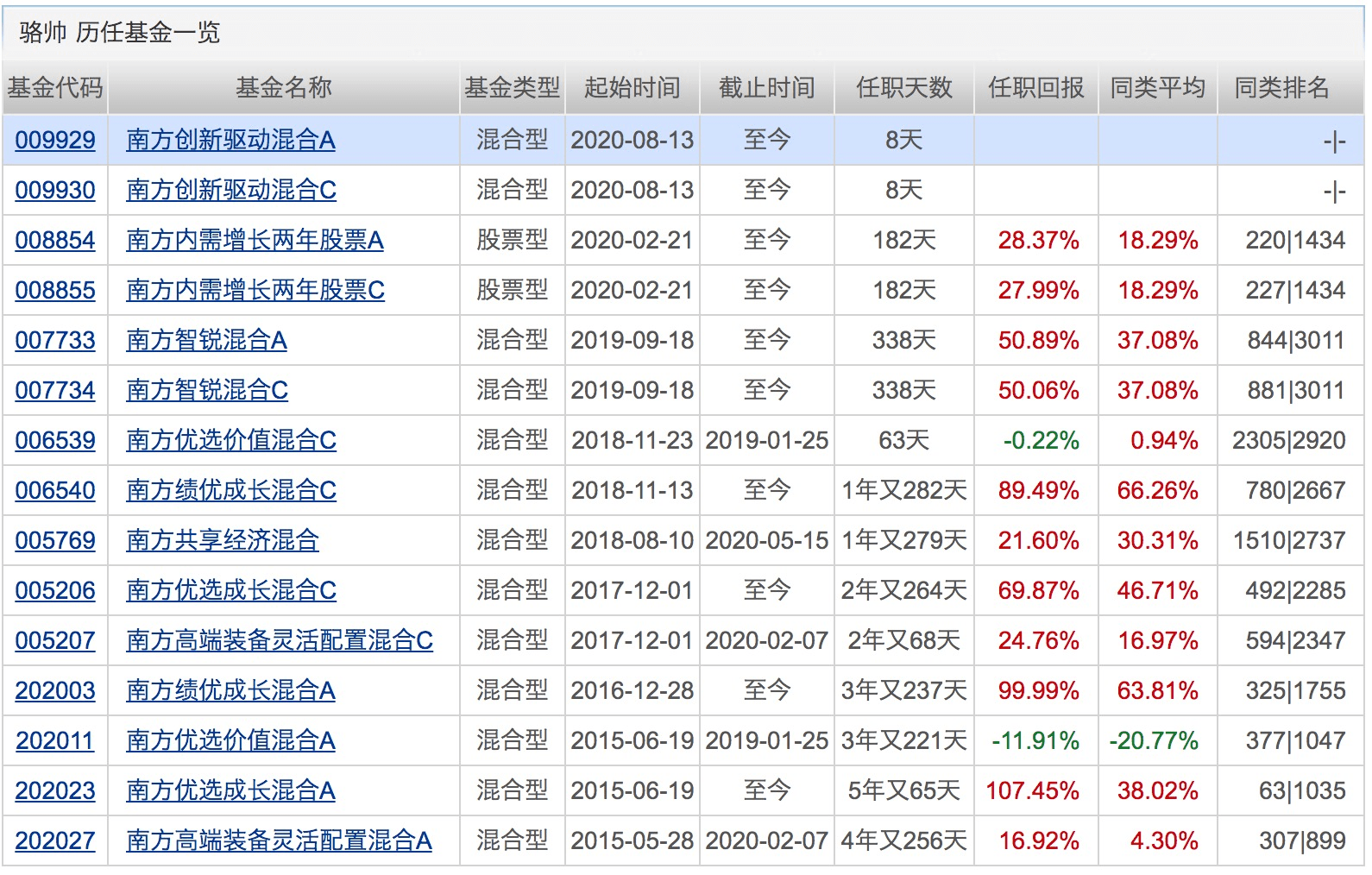
Task: Open fund code link 202003
Action: 55,690
